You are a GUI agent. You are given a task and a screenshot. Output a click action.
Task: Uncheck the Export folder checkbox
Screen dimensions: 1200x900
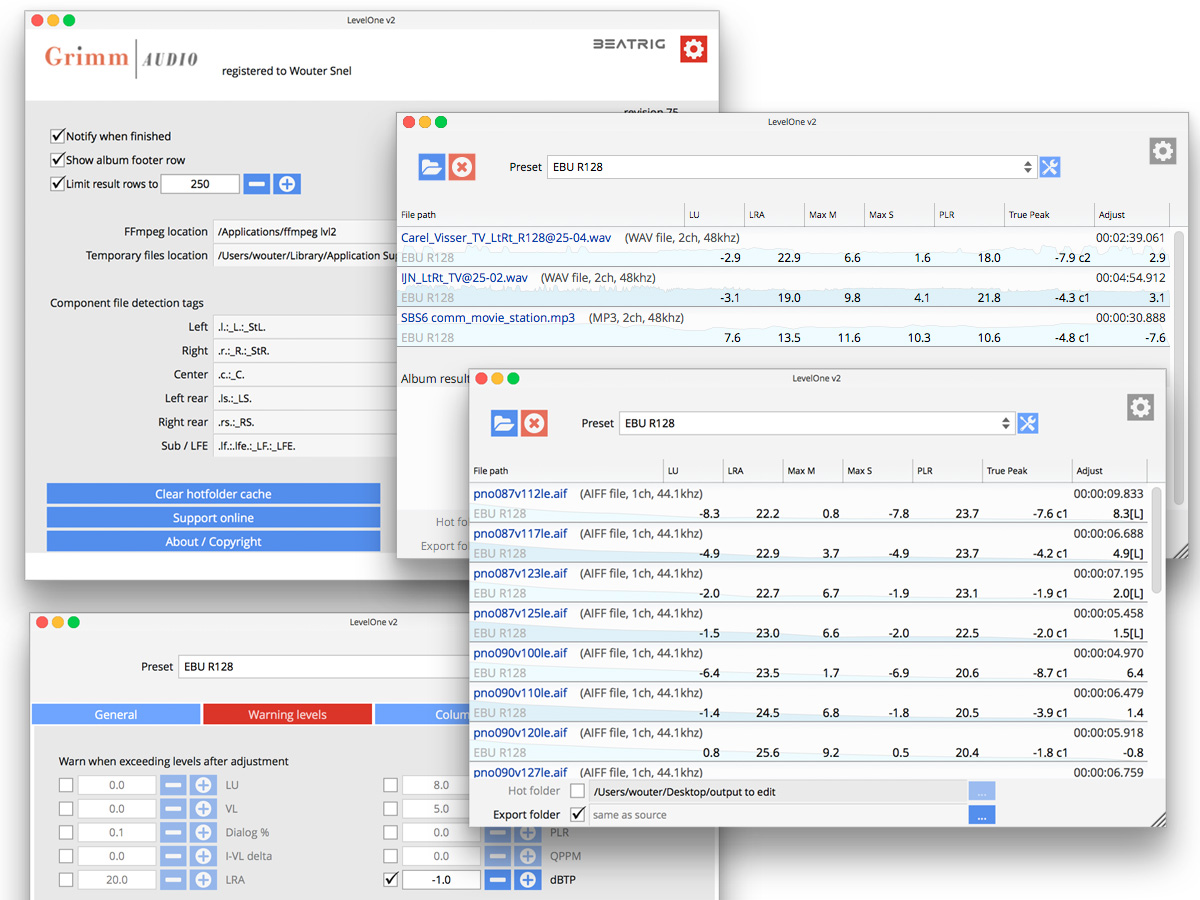click(578, 814)
